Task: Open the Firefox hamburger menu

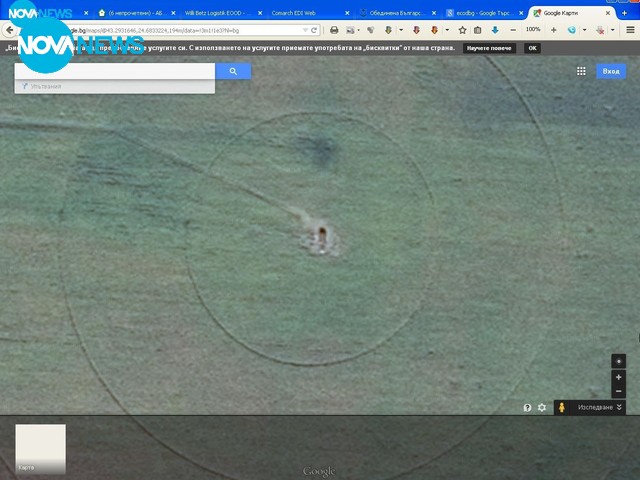Action: (x=628, y=30)
